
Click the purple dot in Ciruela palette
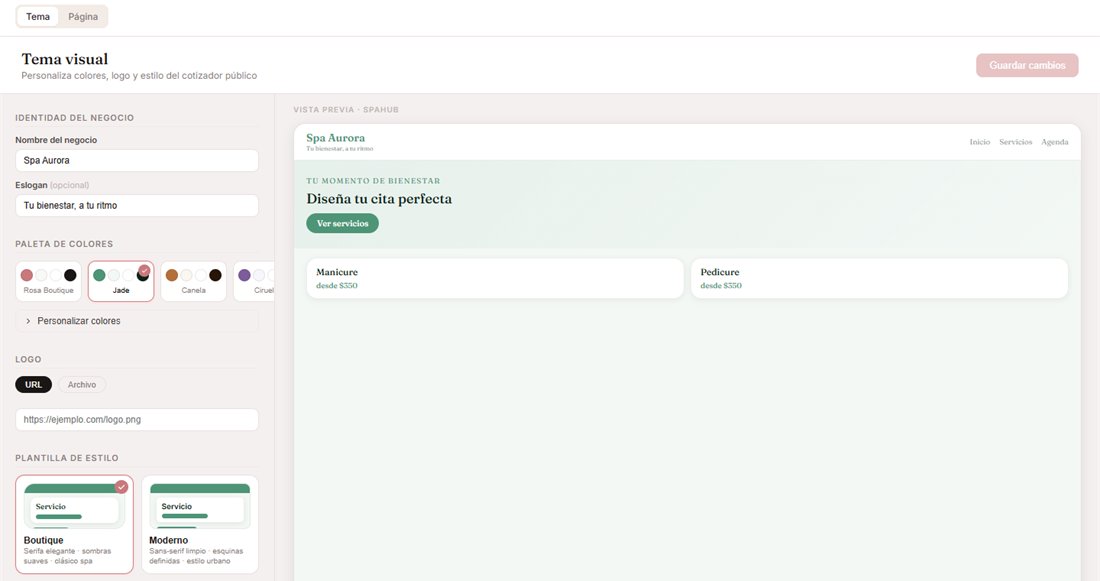coord(244,275)
